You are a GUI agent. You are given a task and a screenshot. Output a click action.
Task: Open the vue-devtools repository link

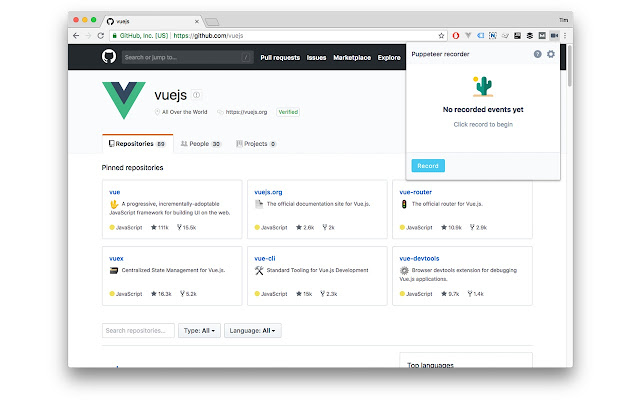[x=419, y=258]
